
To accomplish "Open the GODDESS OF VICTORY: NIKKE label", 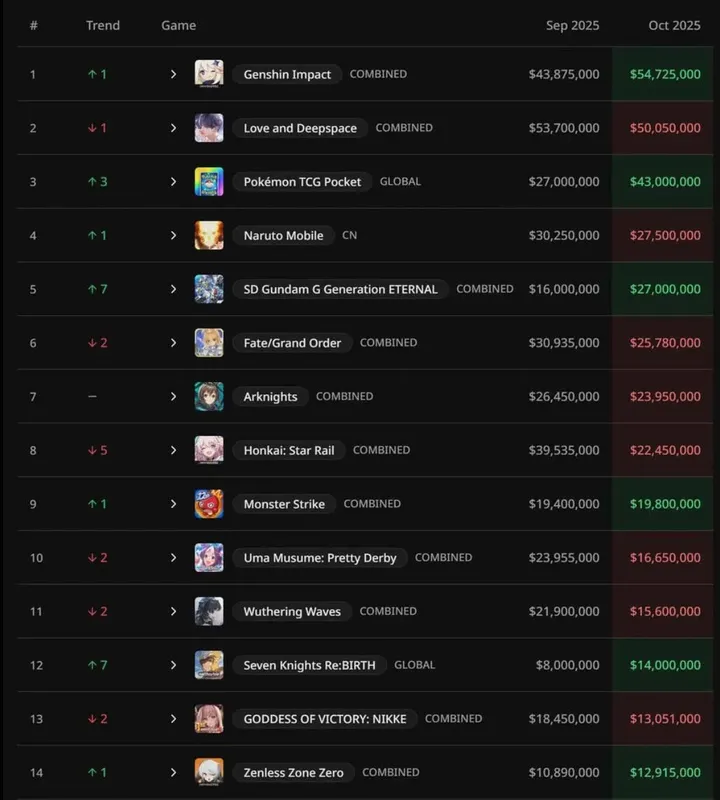I will (325, 719).
